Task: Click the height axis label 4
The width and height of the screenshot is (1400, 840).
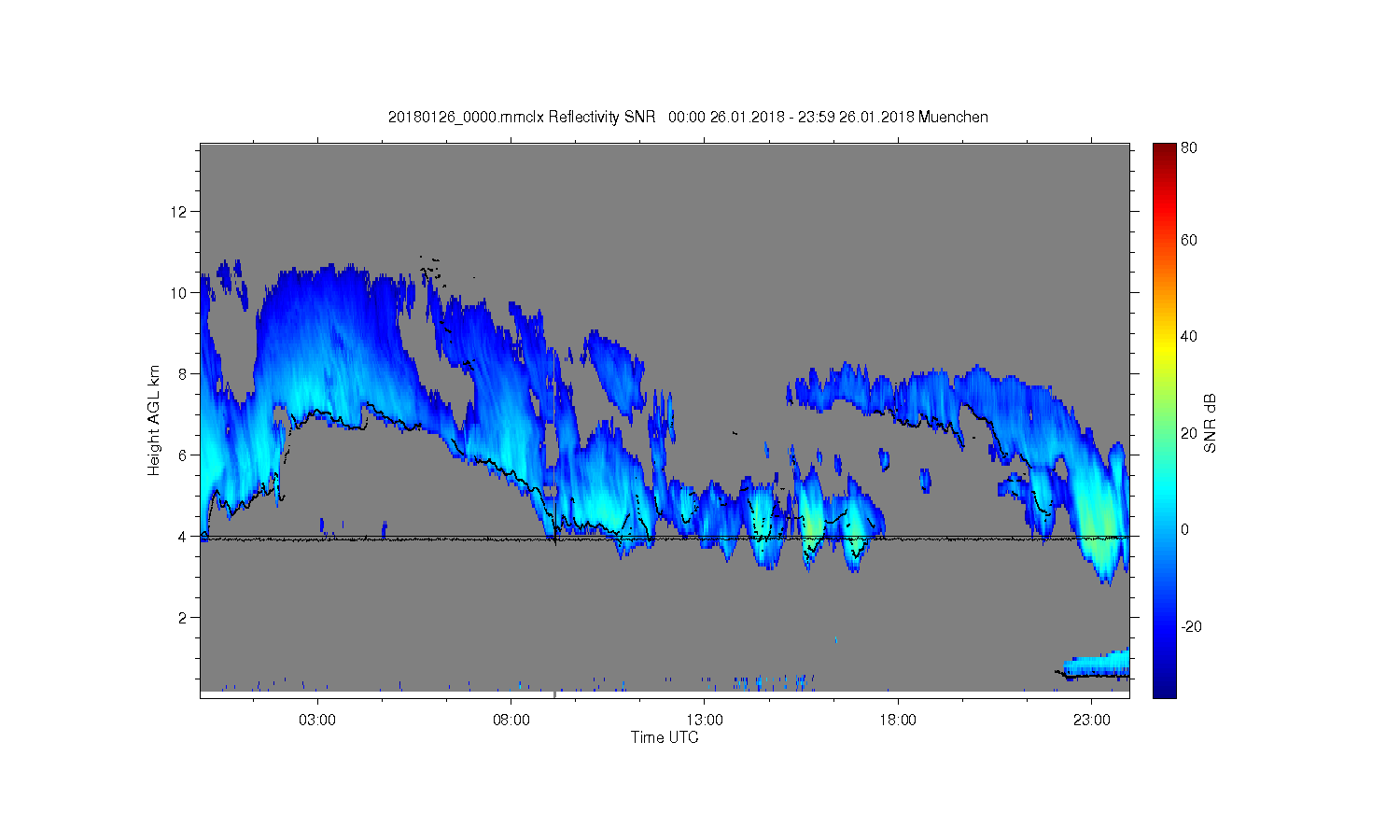Action: click(183, 537)
